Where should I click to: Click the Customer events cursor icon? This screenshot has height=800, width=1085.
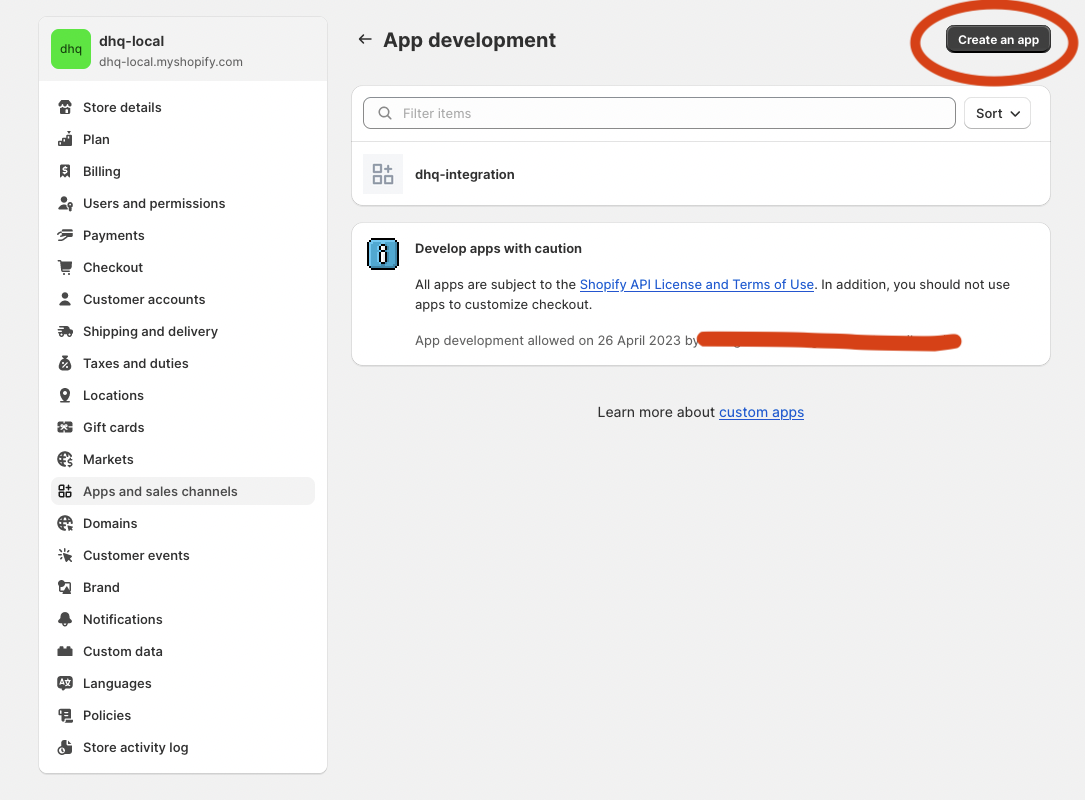(x=65, y=555)
